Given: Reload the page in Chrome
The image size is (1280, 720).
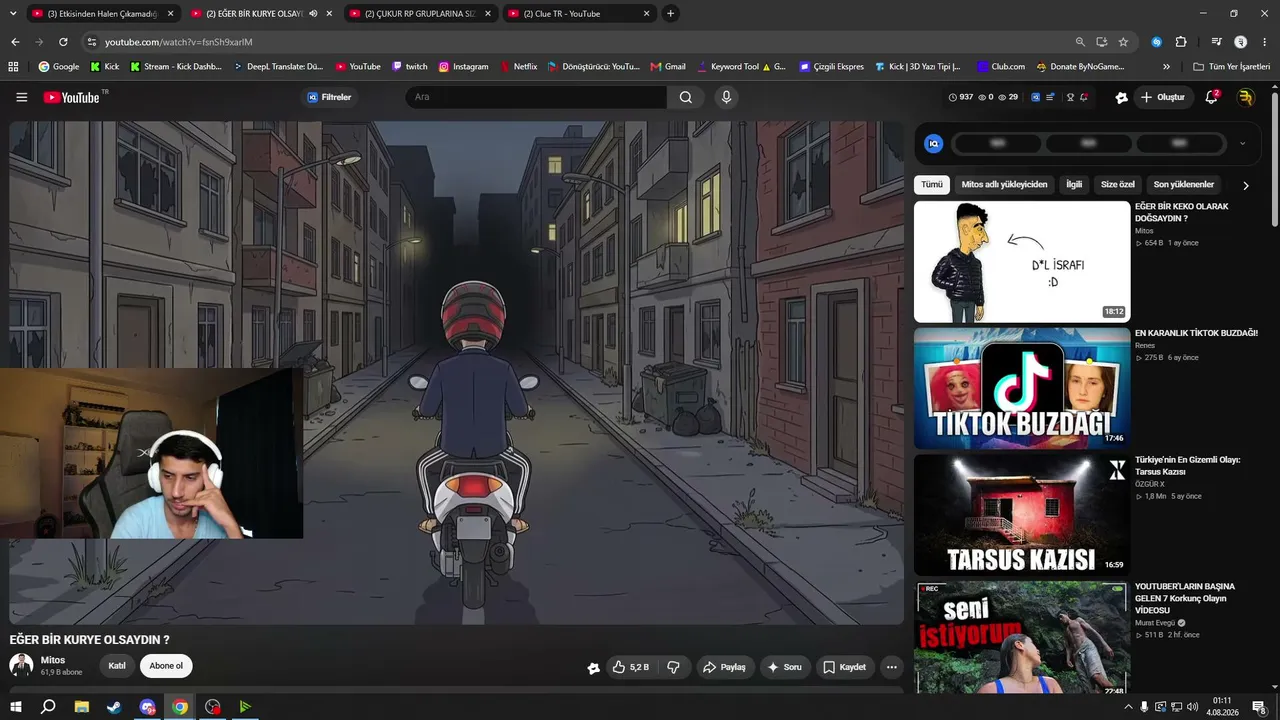Looking at the screenshot, I should tap(63, 42).
